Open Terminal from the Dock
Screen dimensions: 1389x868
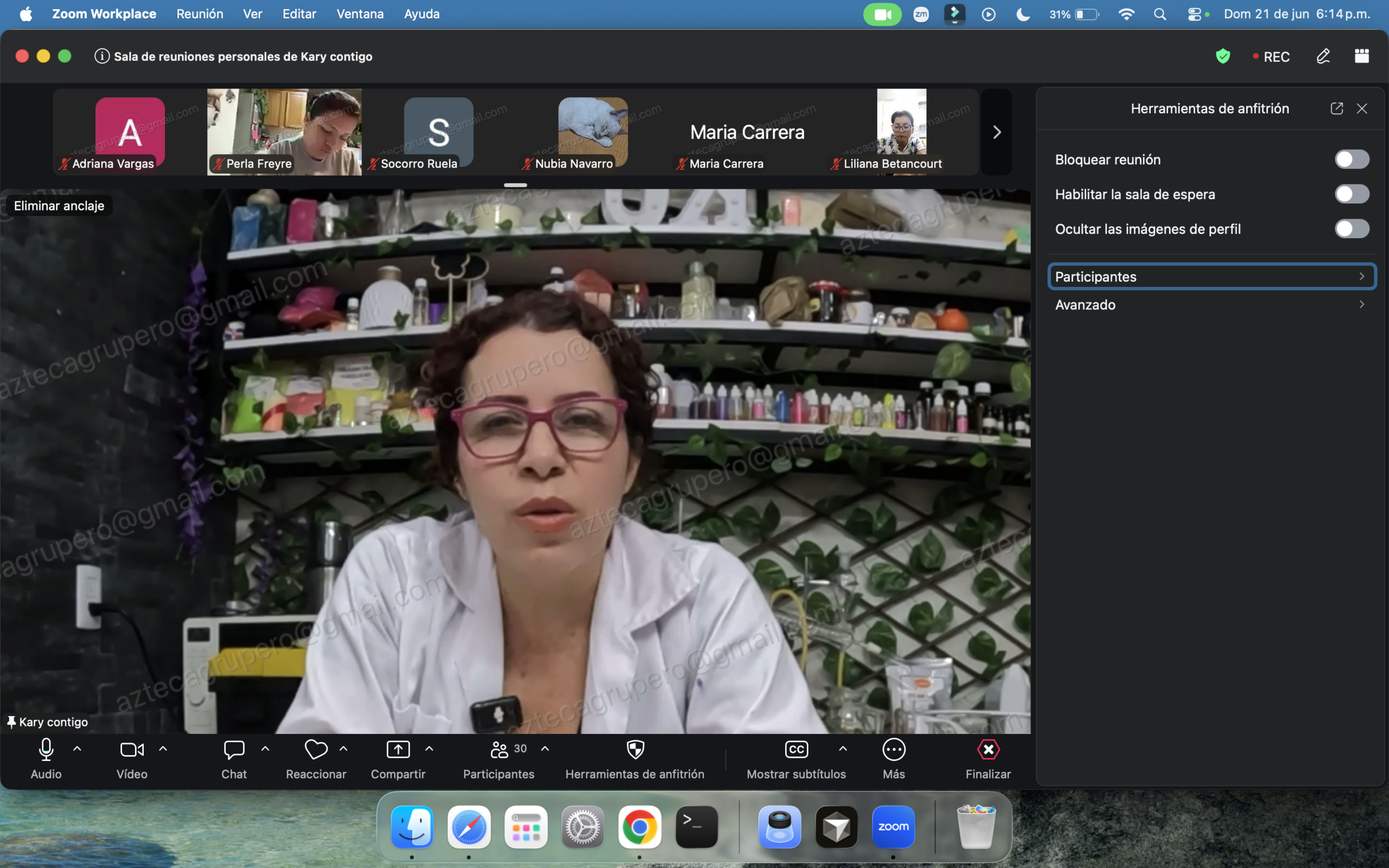pyautogui.click(x=696, y=827)
